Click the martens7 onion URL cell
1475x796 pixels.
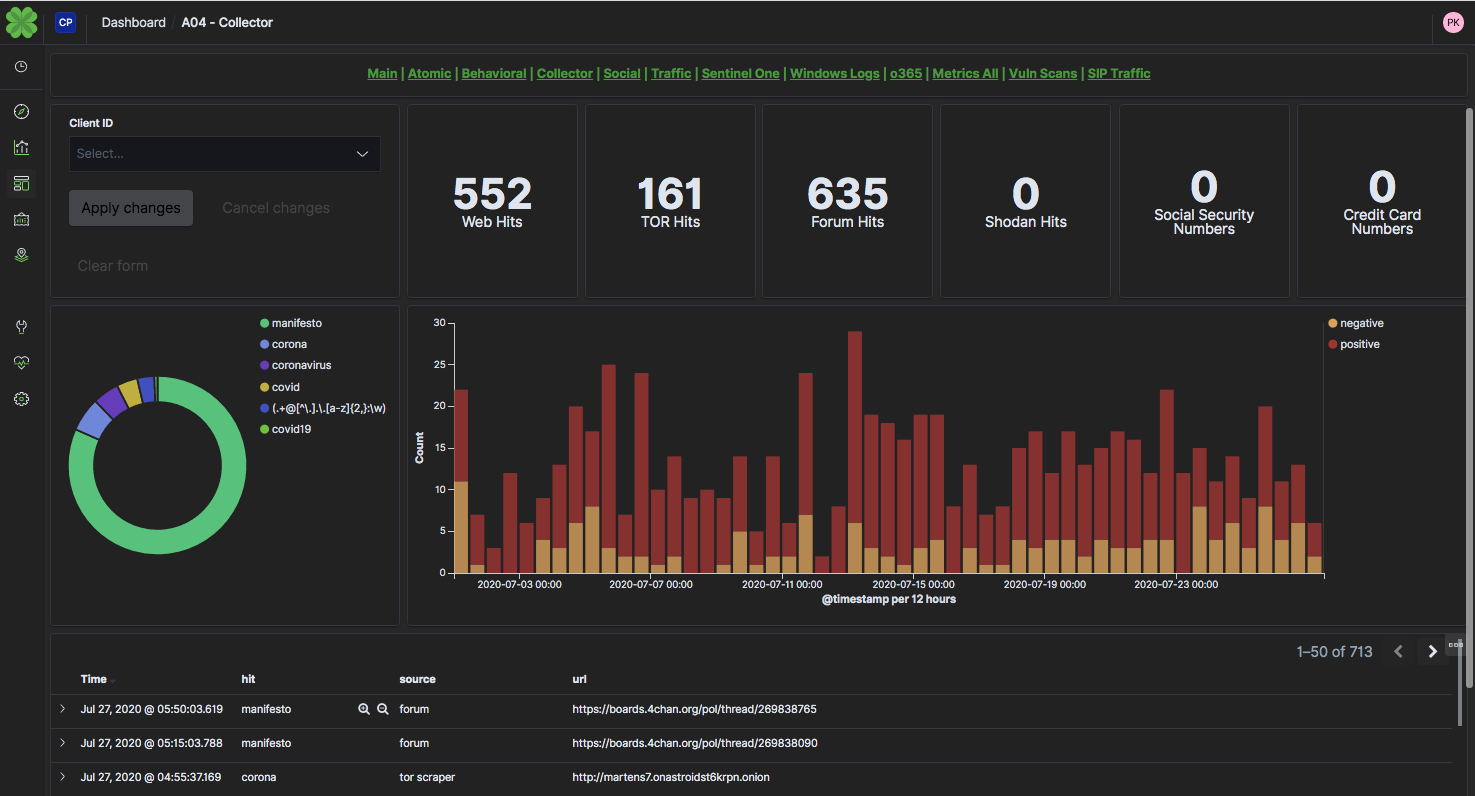pos(671,777)
